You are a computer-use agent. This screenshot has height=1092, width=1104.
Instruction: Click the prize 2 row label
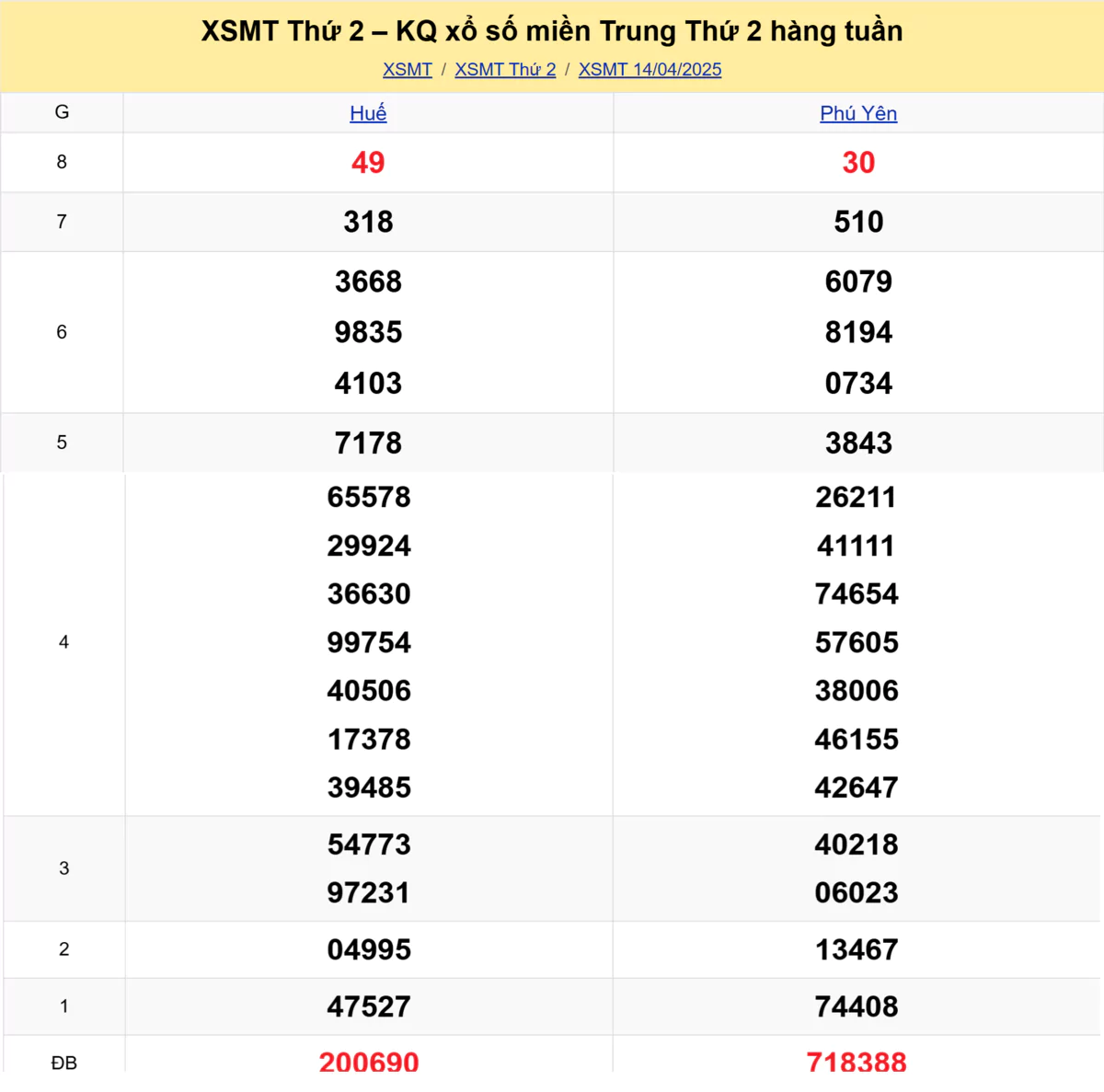click(63, 949)
